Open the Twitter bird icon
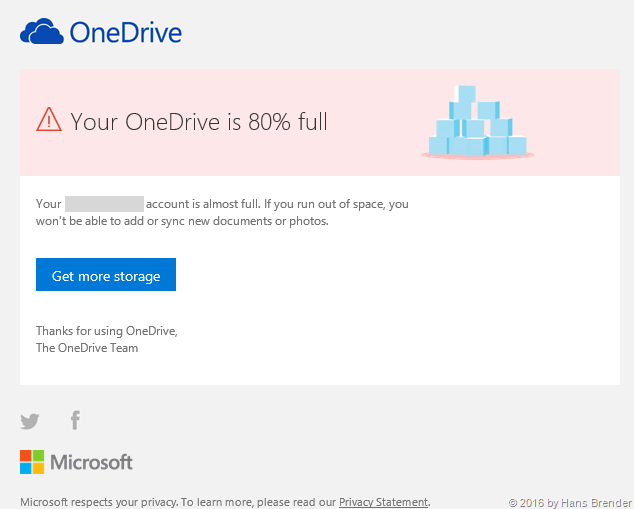Image resolution: width=634 pixels, height=509 pixels. coord(30,421)
